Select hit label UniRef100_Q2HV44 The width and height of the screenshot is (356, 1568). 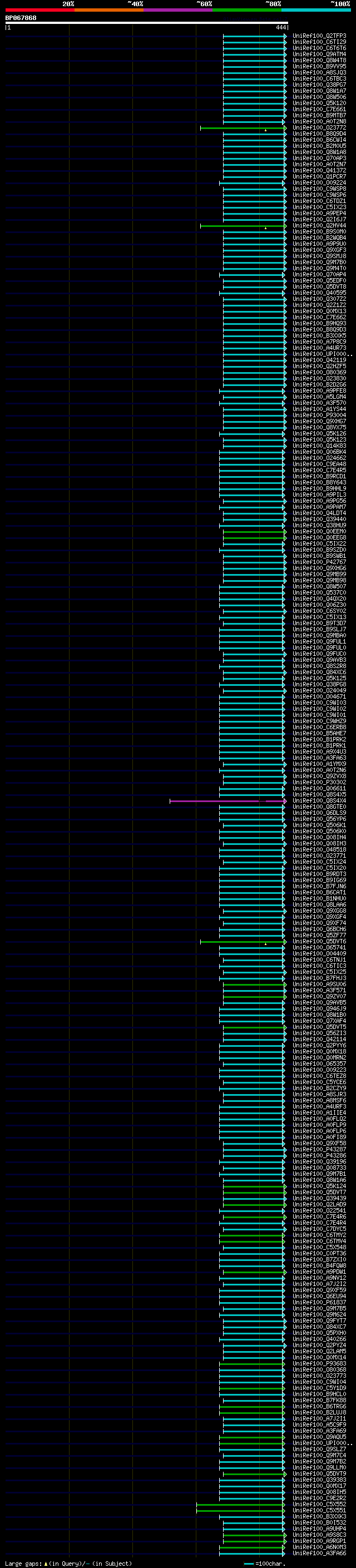click(319, 226)
